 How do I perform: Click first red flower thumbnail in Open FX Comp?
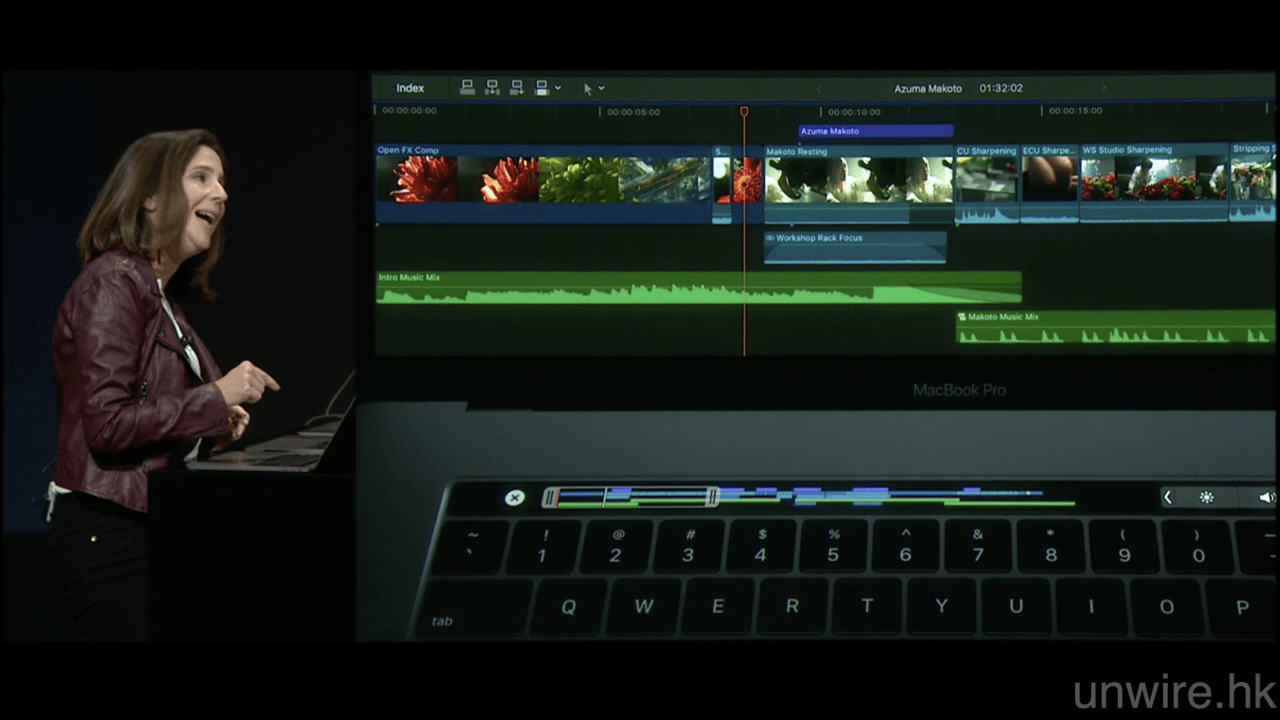point(417,180)
